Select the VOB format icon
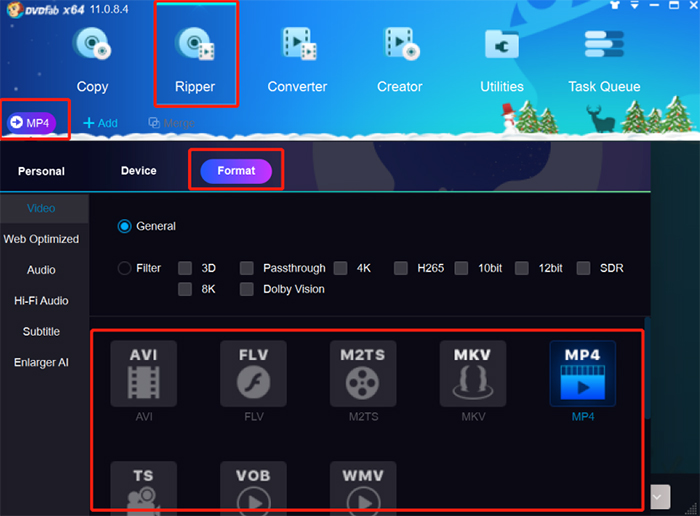Image resolution: width=700 pixels, height=516 pixels. 254,486
